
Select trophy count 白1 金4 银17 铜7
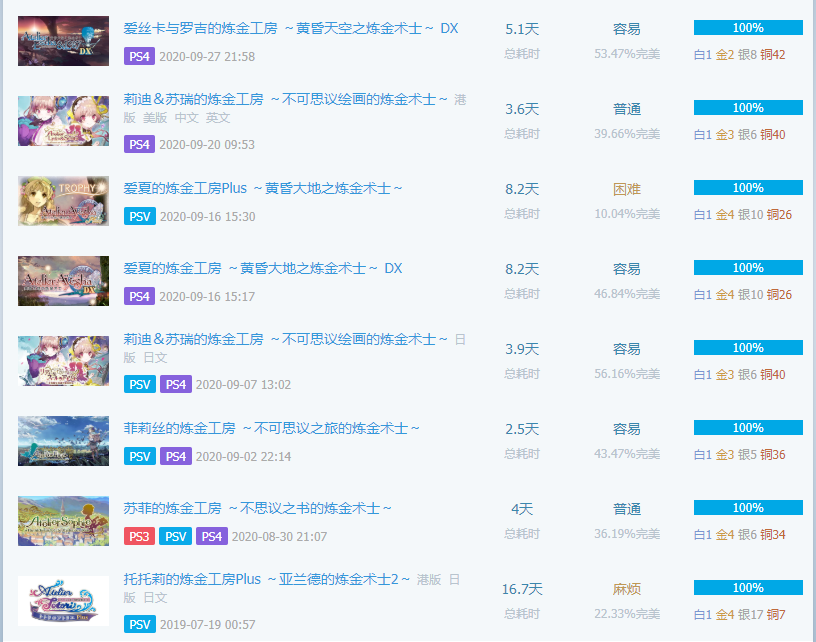point(740,615)
